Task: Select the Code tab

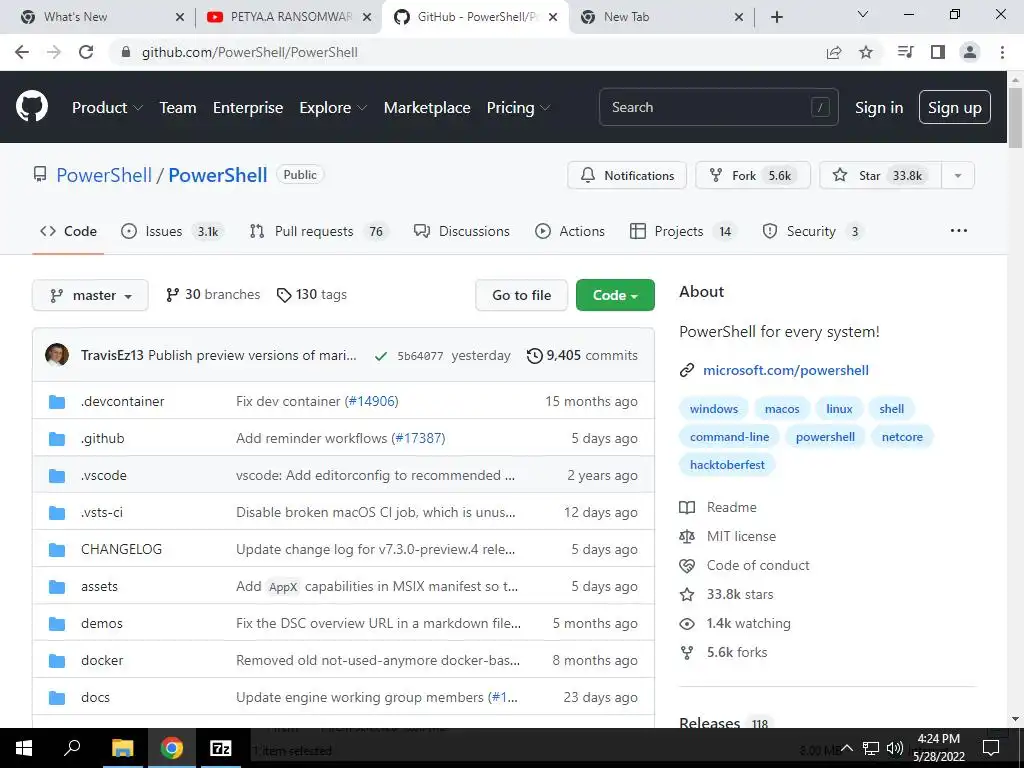Action: click(x=69, y=231)
